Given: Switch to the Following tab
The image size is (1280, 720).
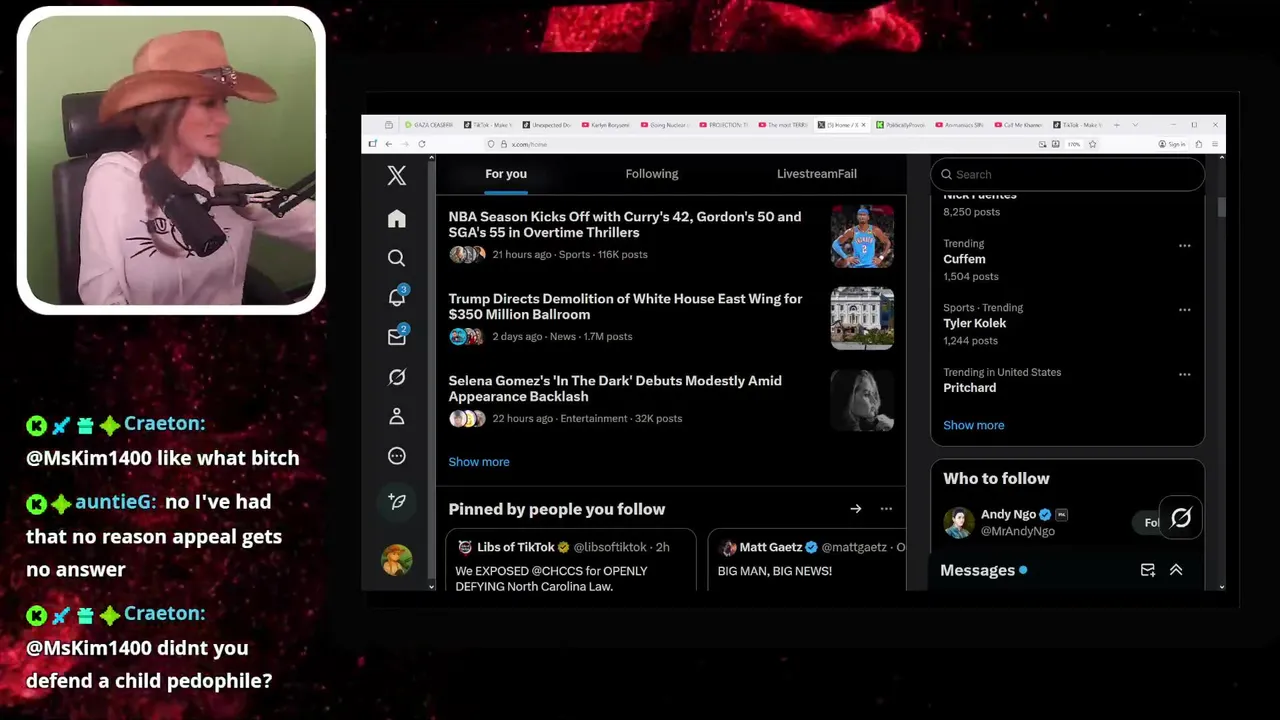Looking at the screenshot, I should point(652,174).
